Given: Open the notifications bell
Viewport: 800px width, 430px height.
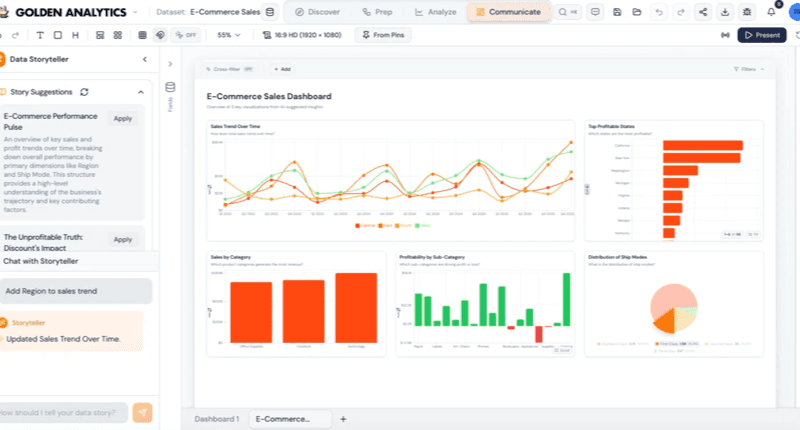Looking at the screenshot, I should tap(771, 12).
